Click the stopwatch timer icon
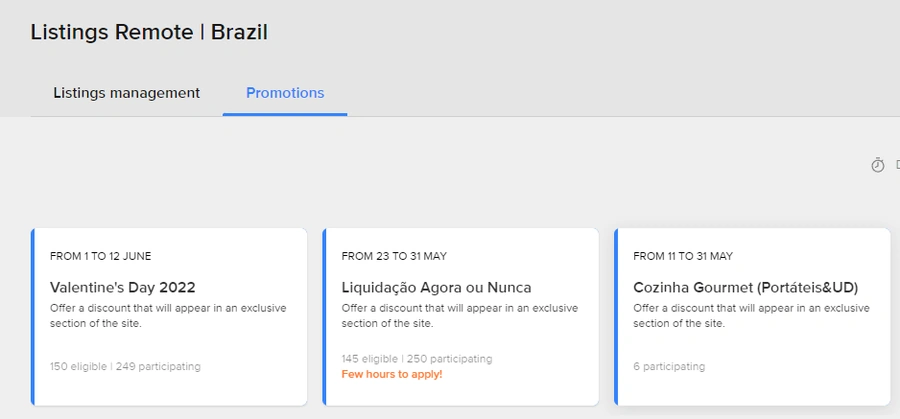Screen dimensions: 900x419 (x=878, y=165)
